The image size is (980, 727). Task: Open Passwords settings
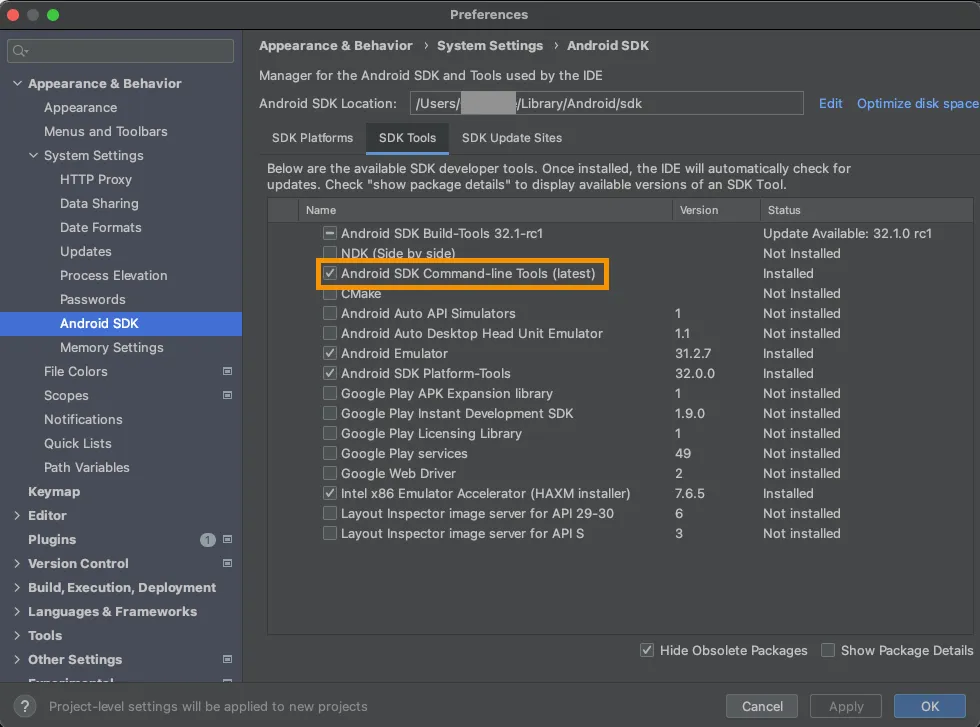(92, 299)
